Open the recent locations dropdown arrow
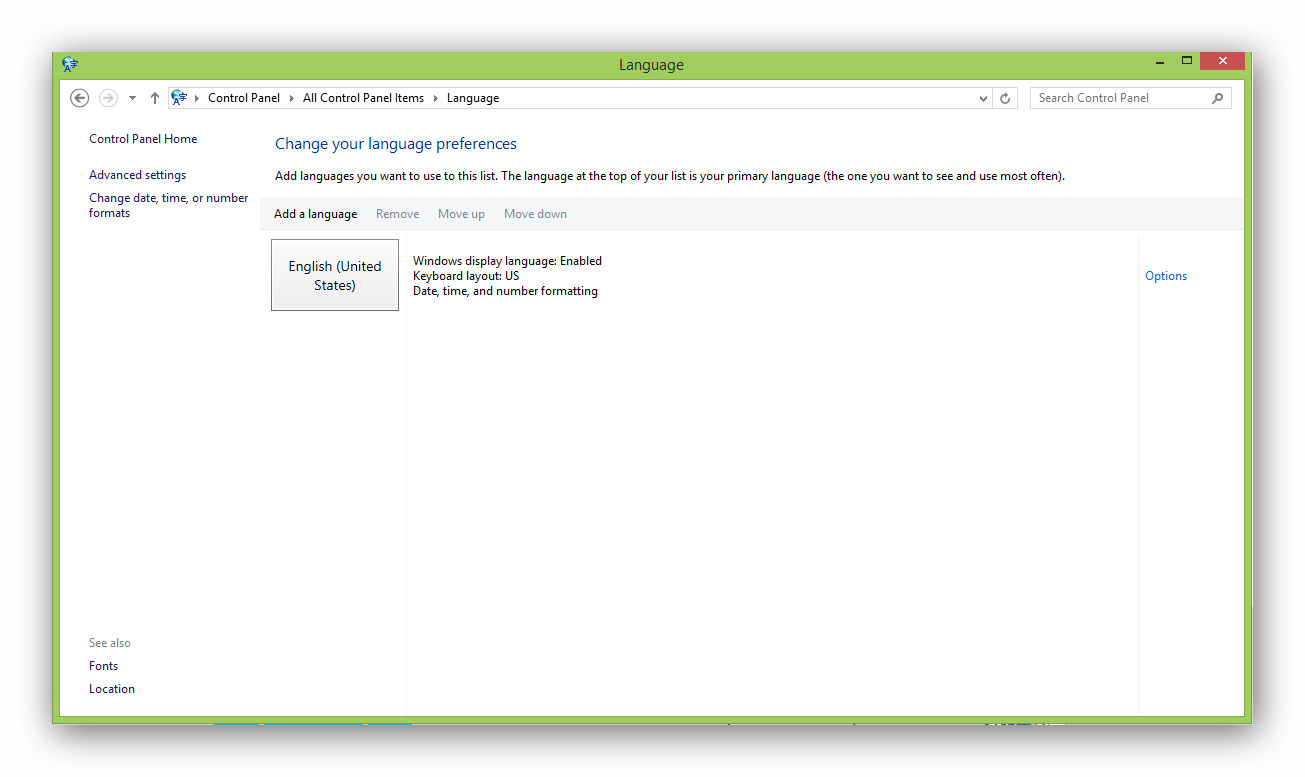 point(132,98)
